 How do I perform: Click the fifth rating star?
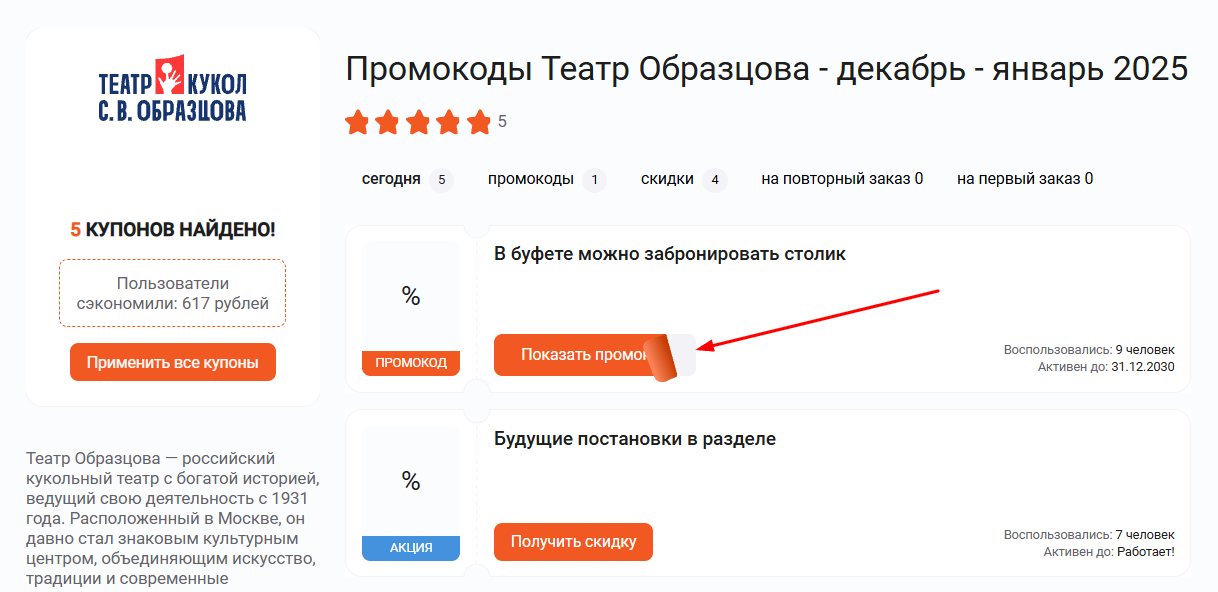pyautogui.click(x=478, y=122)
